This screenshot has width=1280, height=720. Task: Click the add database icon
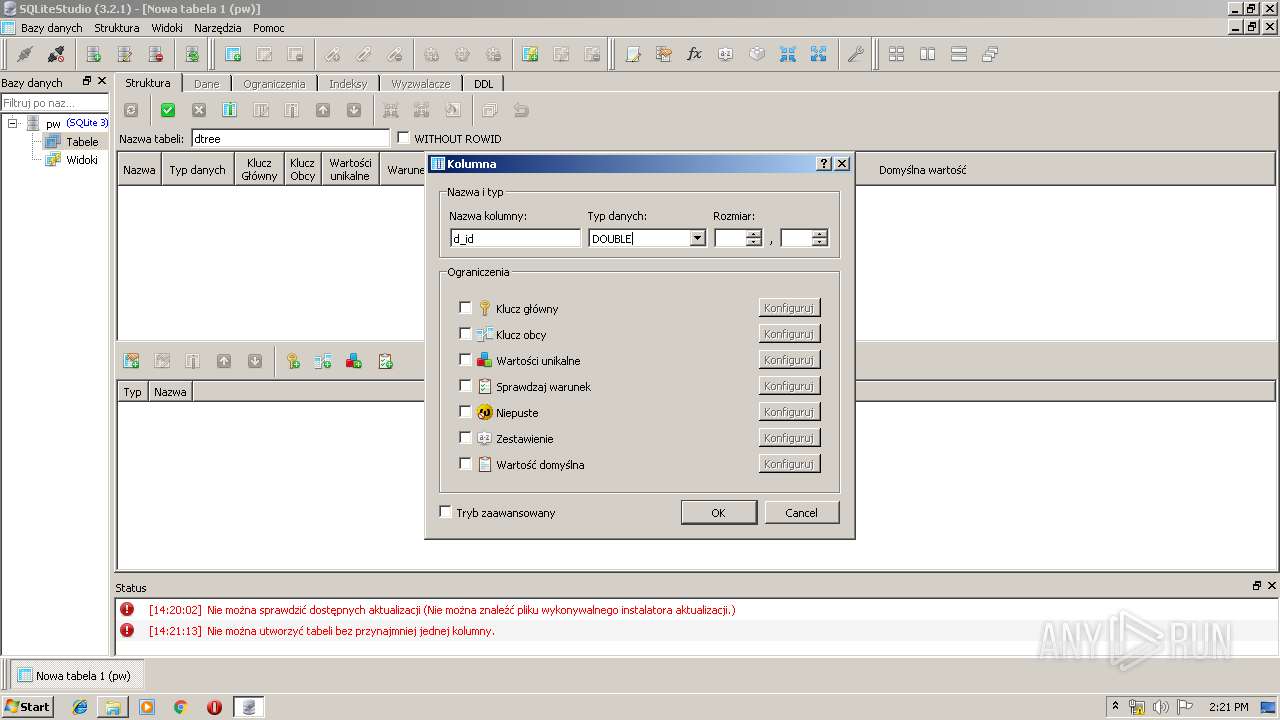pos(94,54)
